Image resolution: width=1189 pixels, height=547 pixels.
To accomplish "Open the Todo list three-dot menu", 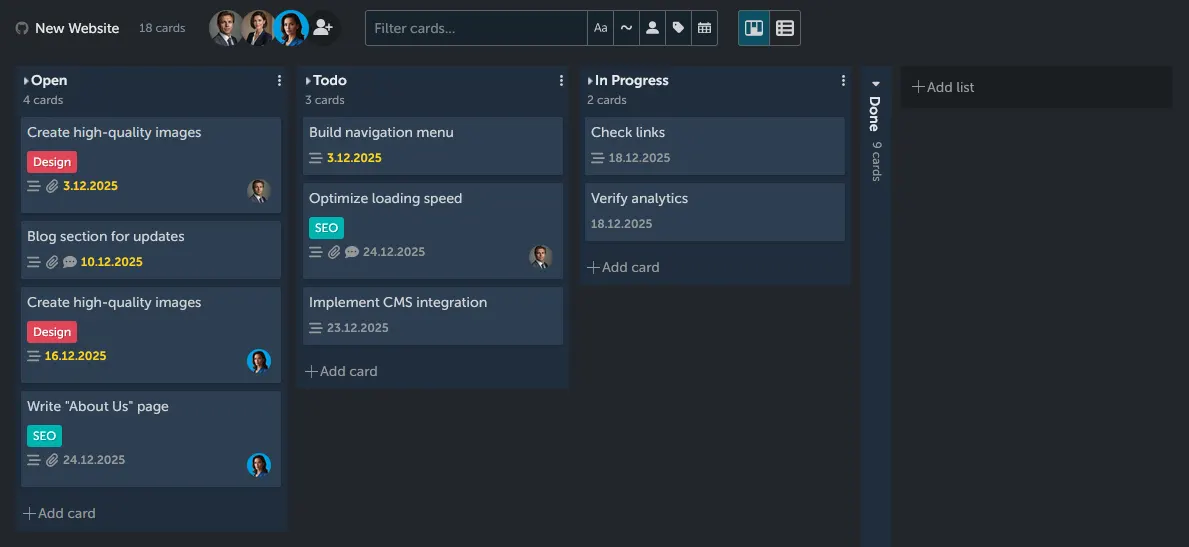I will pyautogui.click(x=561, y=81).
